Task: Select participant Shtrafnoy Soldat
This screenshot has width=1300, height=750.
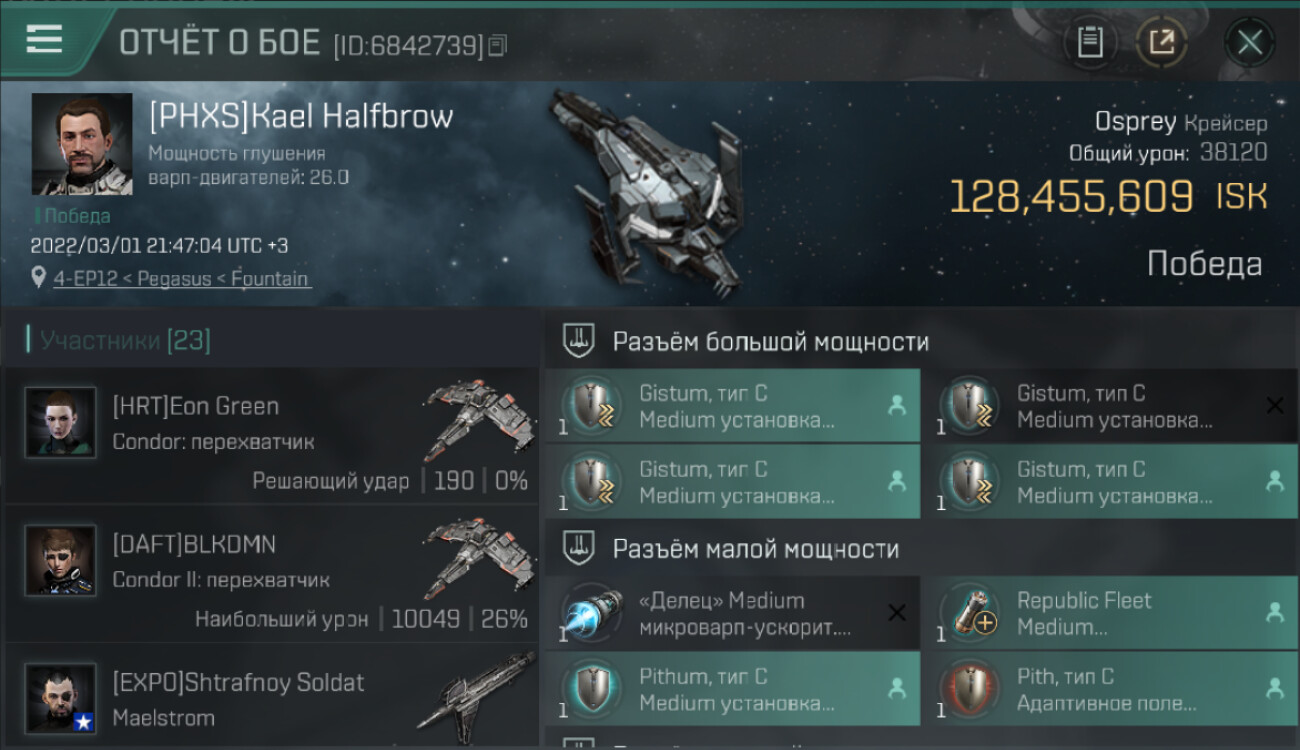Action: pyautogui.click(x=272, y=696)
